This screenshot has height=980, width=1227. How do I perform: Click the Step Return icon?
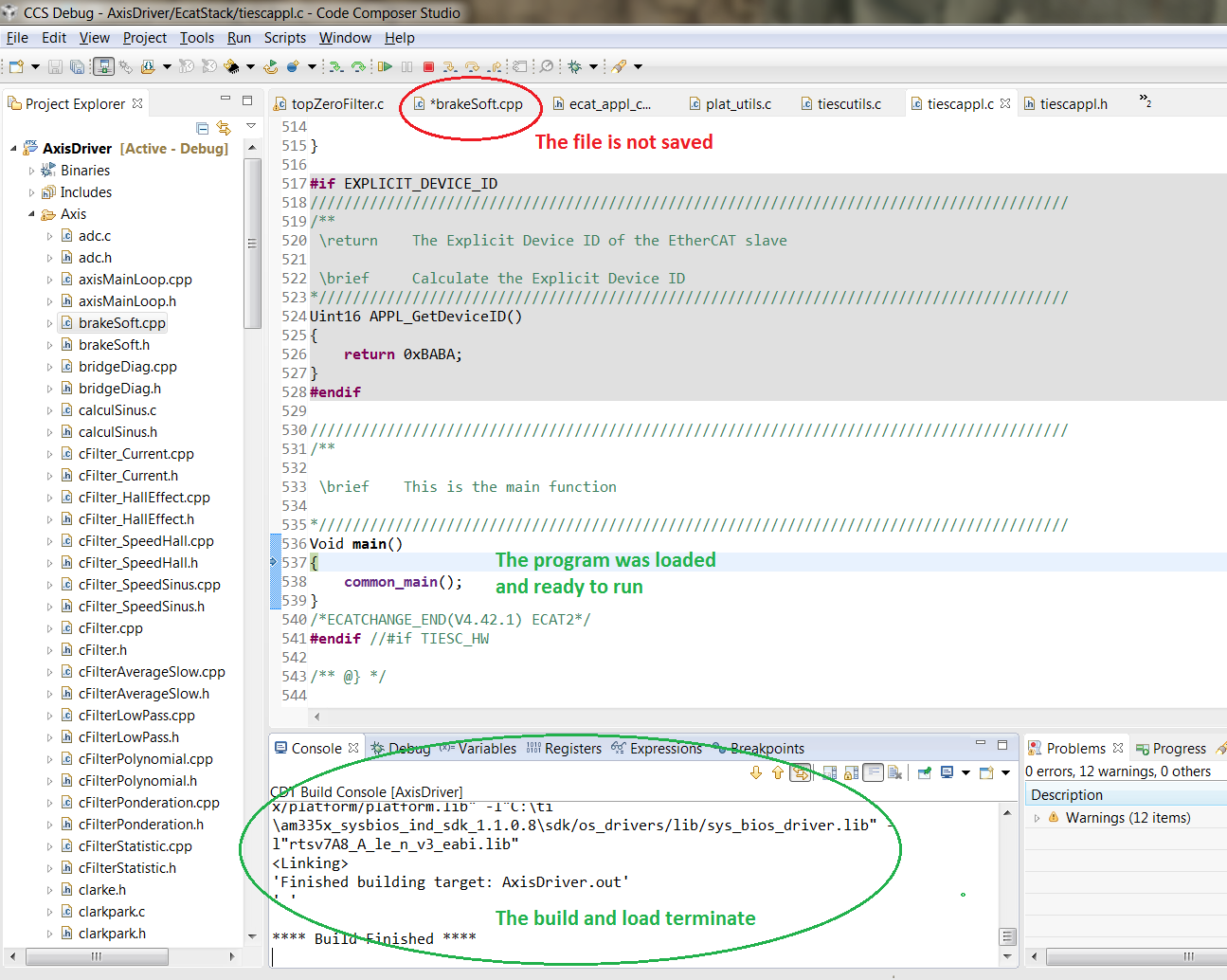click(495, 66)
